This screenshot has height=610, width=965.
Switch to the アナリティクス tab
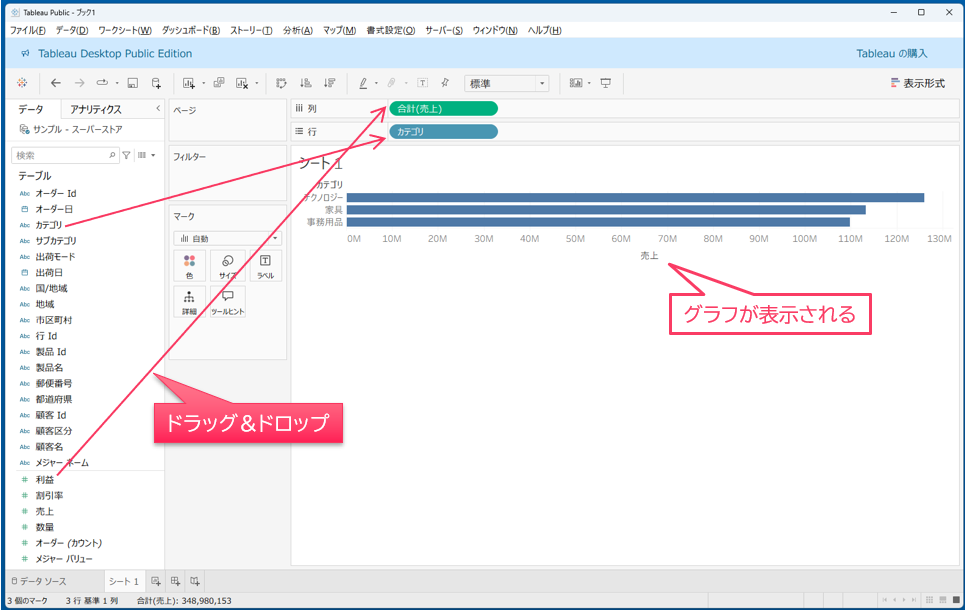point(96,109)
